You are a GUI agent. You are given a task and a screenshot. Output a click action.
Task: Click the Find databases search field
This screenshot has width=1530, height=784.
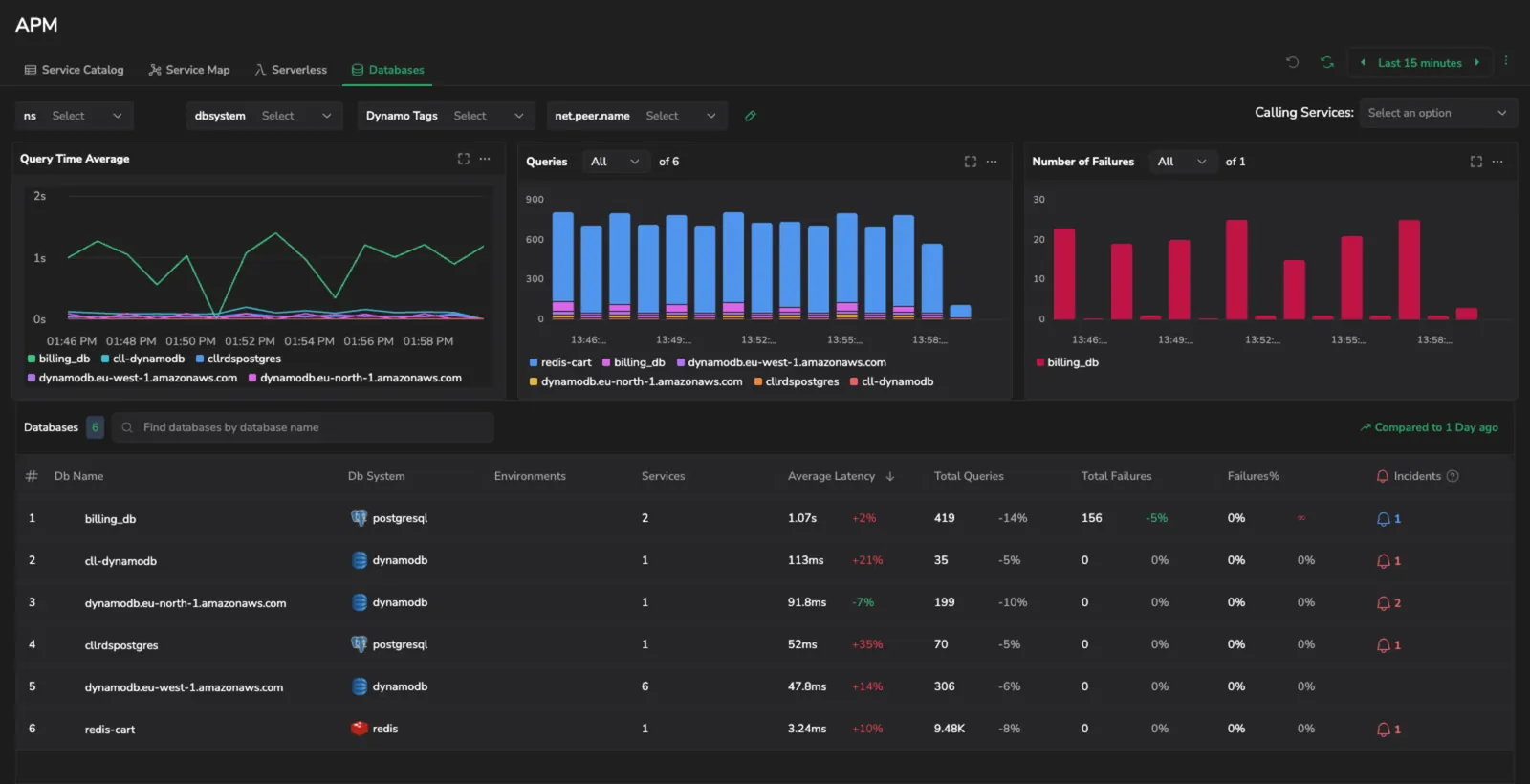[303, 427]
